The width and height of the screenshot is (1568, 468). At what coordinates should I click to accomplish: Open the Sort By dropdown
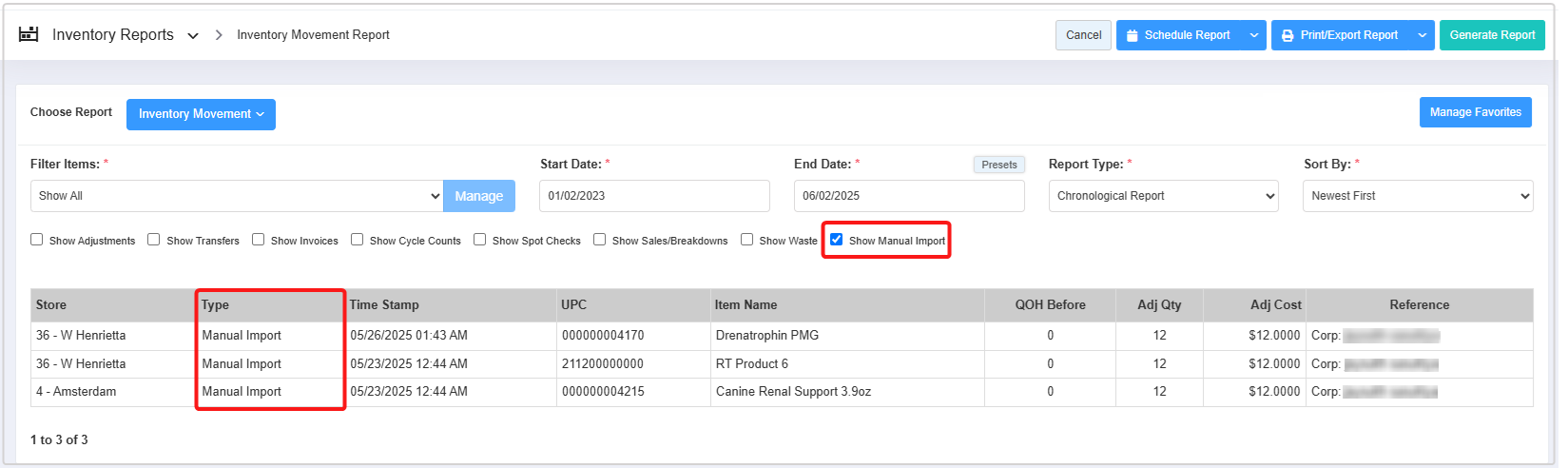(1417, 196)
